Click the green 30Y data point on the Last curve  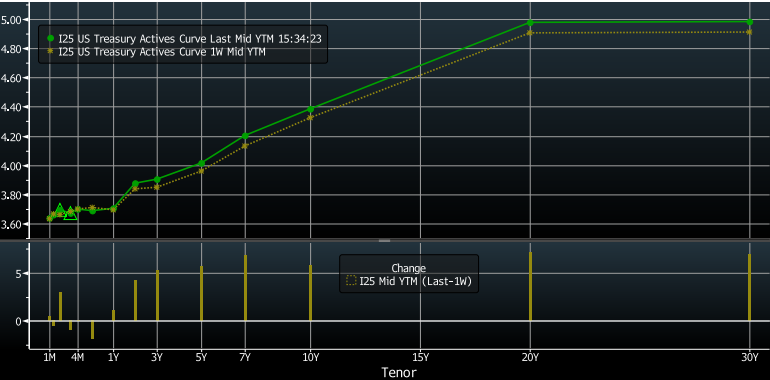click(x=749, y=22)
